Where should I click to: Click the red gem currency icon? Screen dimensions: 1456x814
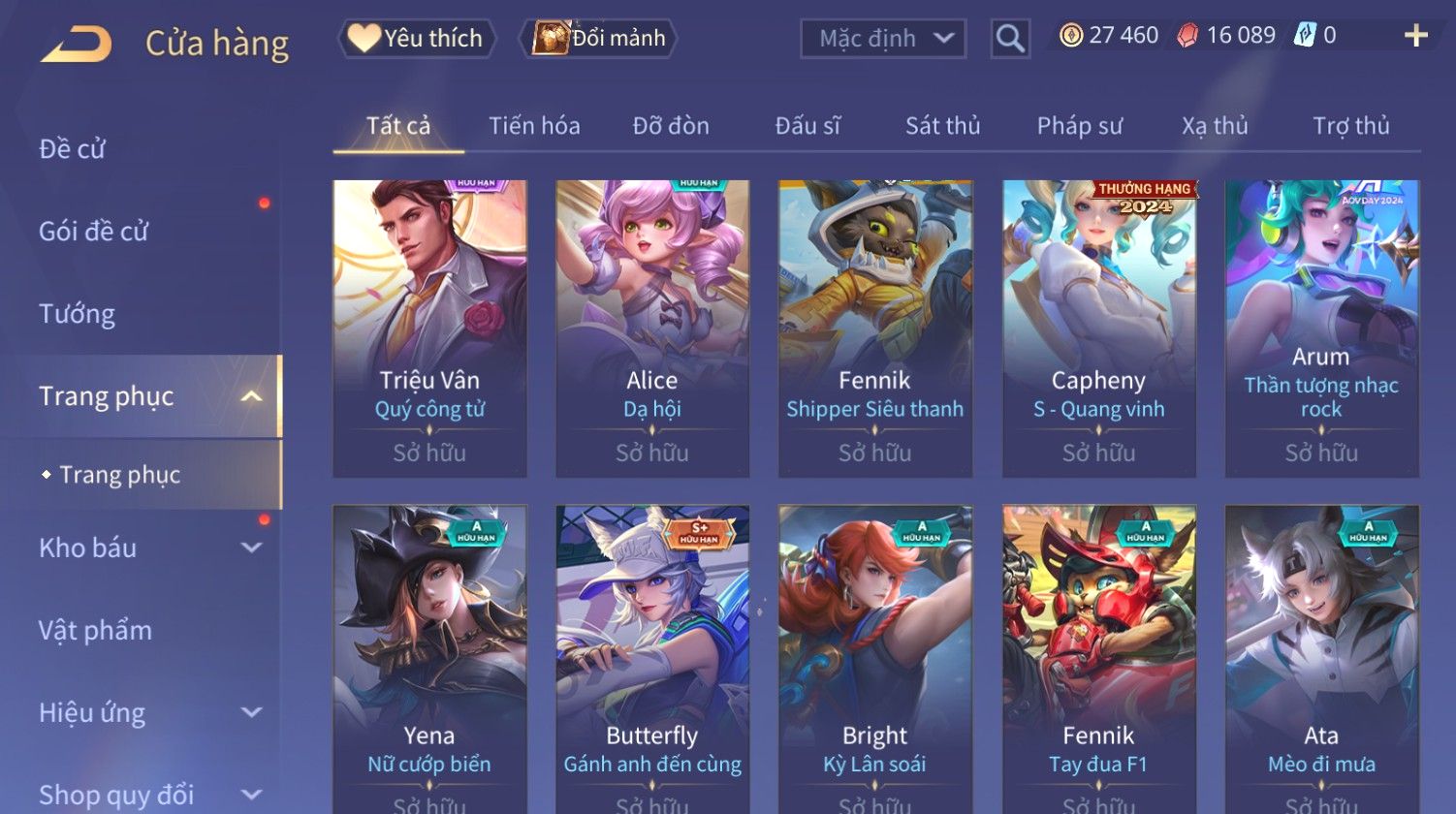pyautogui.click(x=1187, y=36)
